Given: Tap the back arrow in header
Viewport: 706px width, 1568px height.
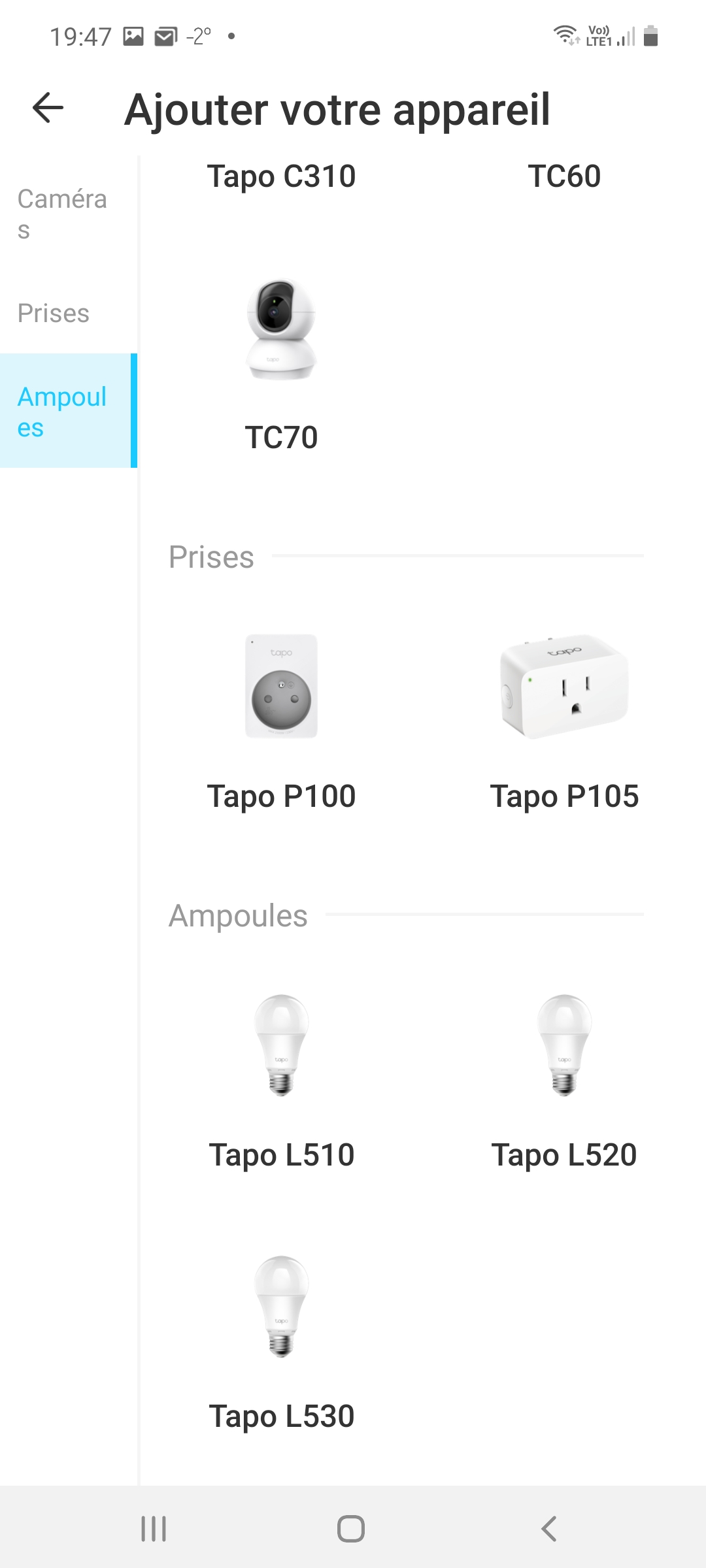Looking at the screenshot, I should pyautogui.click(x=48, y=108).
